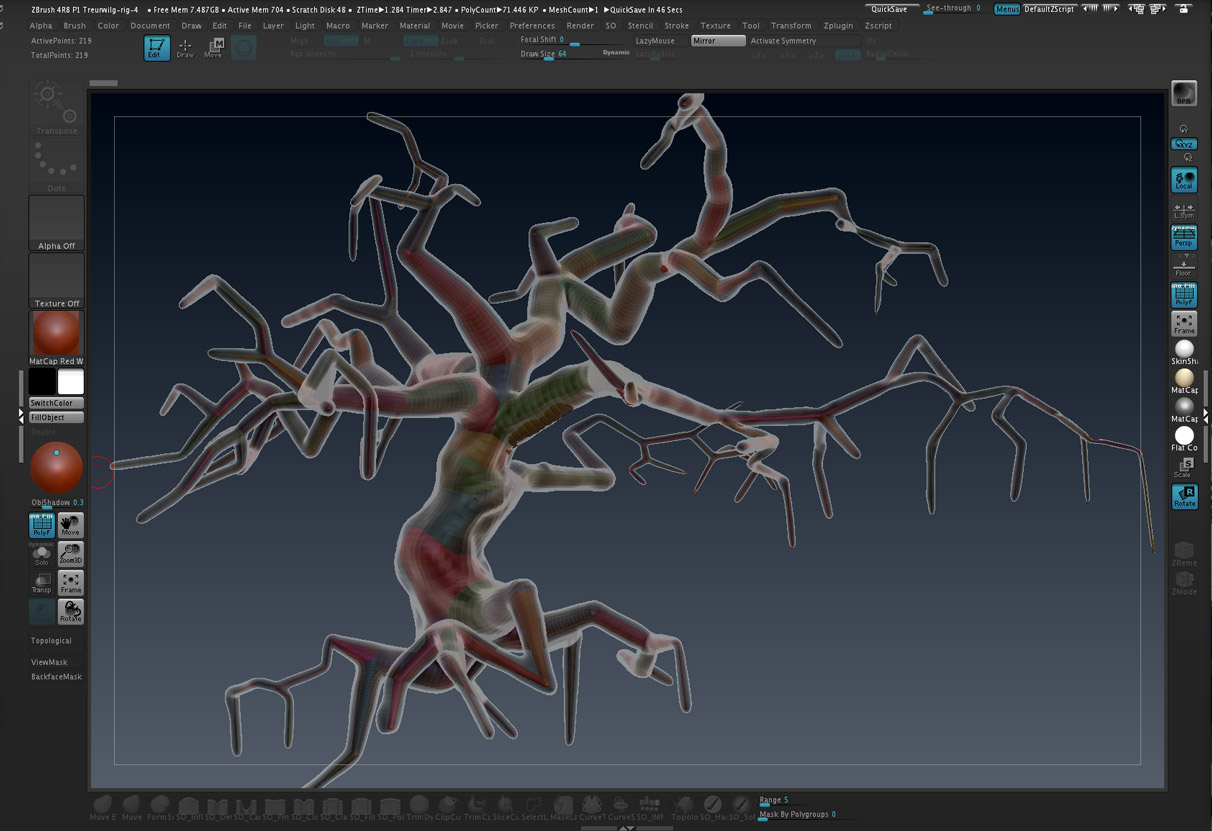Enable Transp transparency mode
The height and width of the screenshot is (831, 1212).
click(42, 582)
